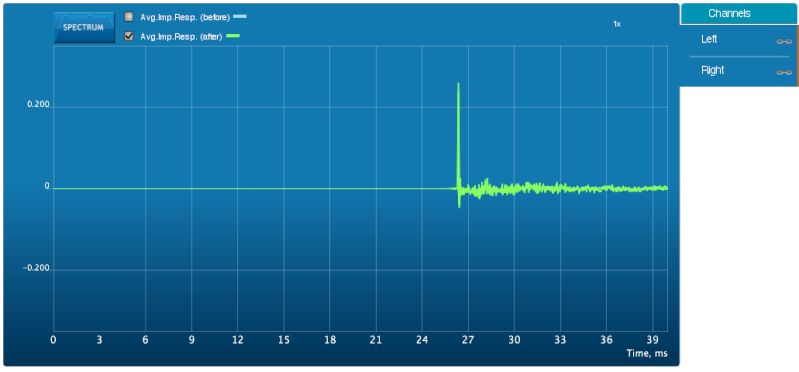Uncheck Avg.Imp.Resp. (after) checkbox
This screenshot has height=372, width=799.
tap(129, 36)
